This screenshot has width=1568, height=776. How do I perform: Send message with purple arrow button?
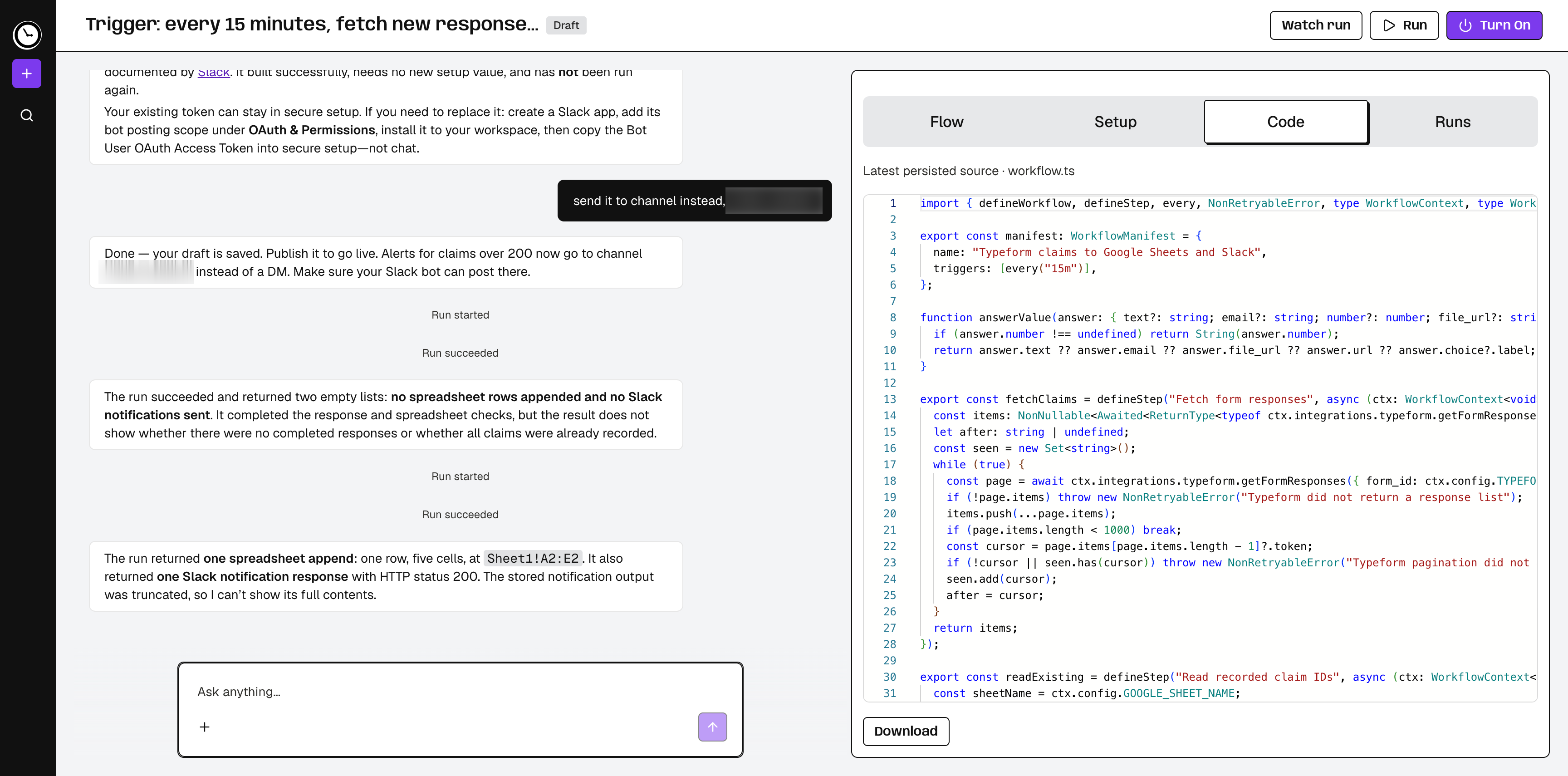click(x=712, y=727)
